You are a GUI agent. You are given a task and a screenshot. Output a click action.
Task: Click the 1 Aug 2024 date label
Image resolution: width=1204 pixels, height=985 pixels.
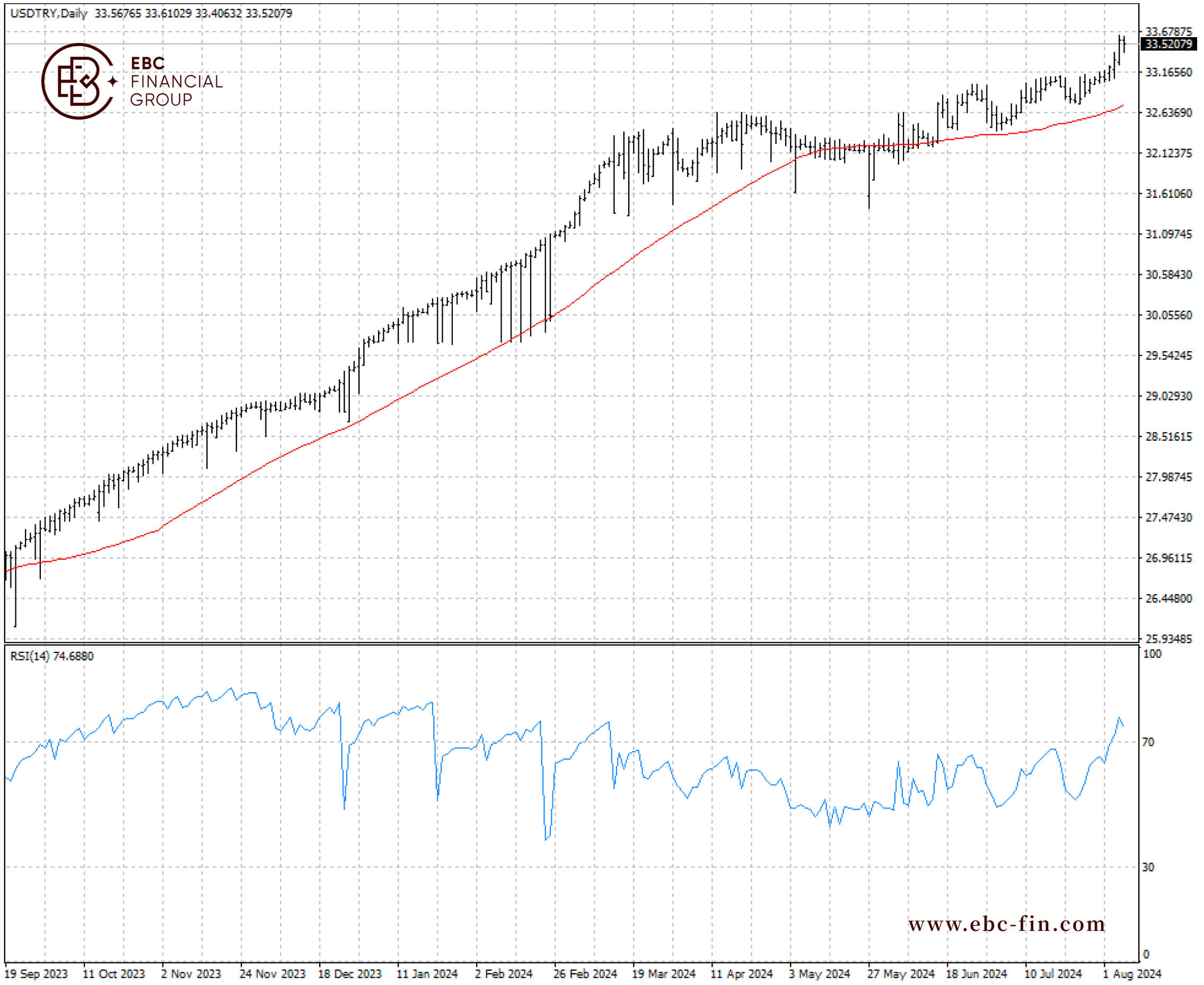click(x=1132, y=974)
